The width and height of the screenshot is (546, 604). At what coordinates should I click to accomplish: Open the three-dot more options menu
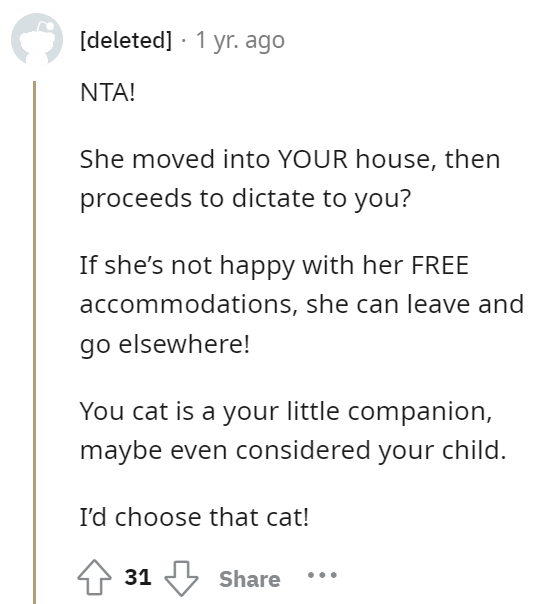[322, 575]
